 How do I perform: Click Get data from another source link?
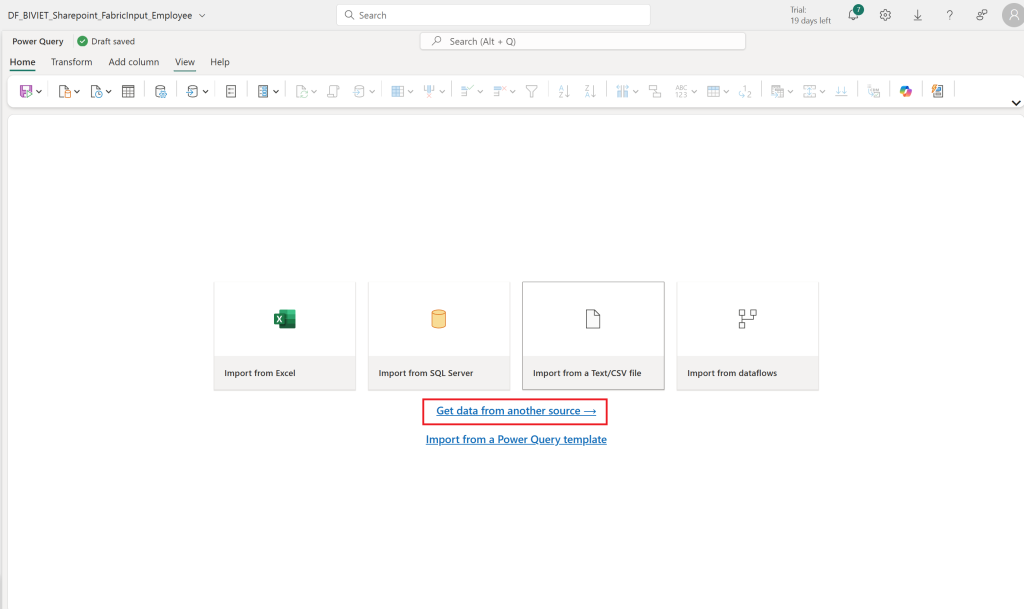point(516,411)
